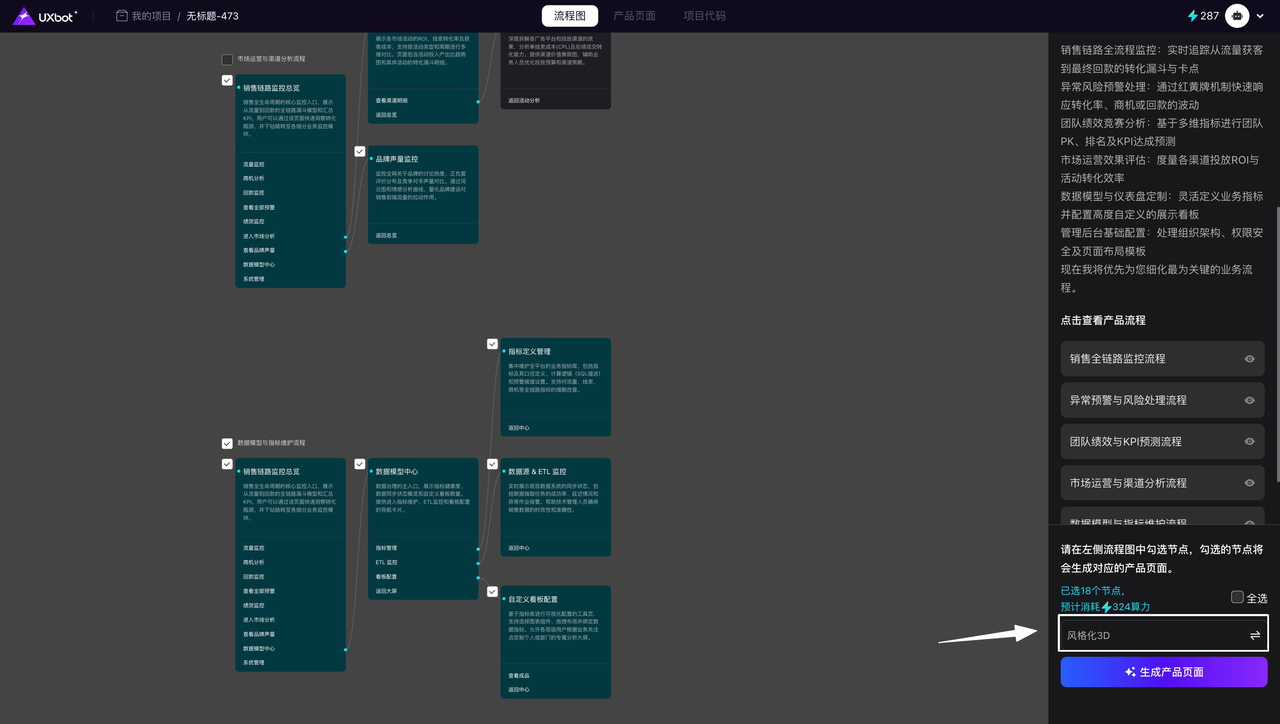
Task: Uncheck the 指标定义管理 node checkbox
Action: click(492, 344)
